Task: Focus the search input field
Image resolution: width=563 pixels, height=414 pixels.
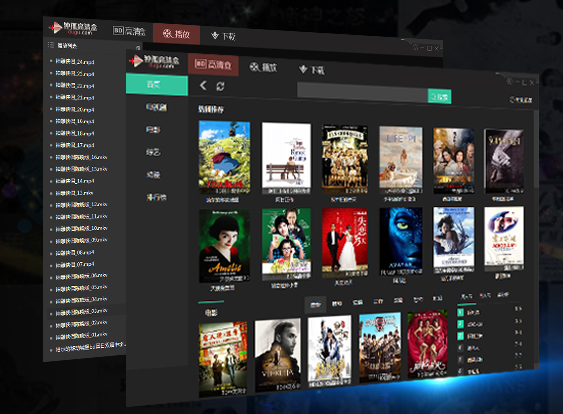Action: (x=362, y=93)
